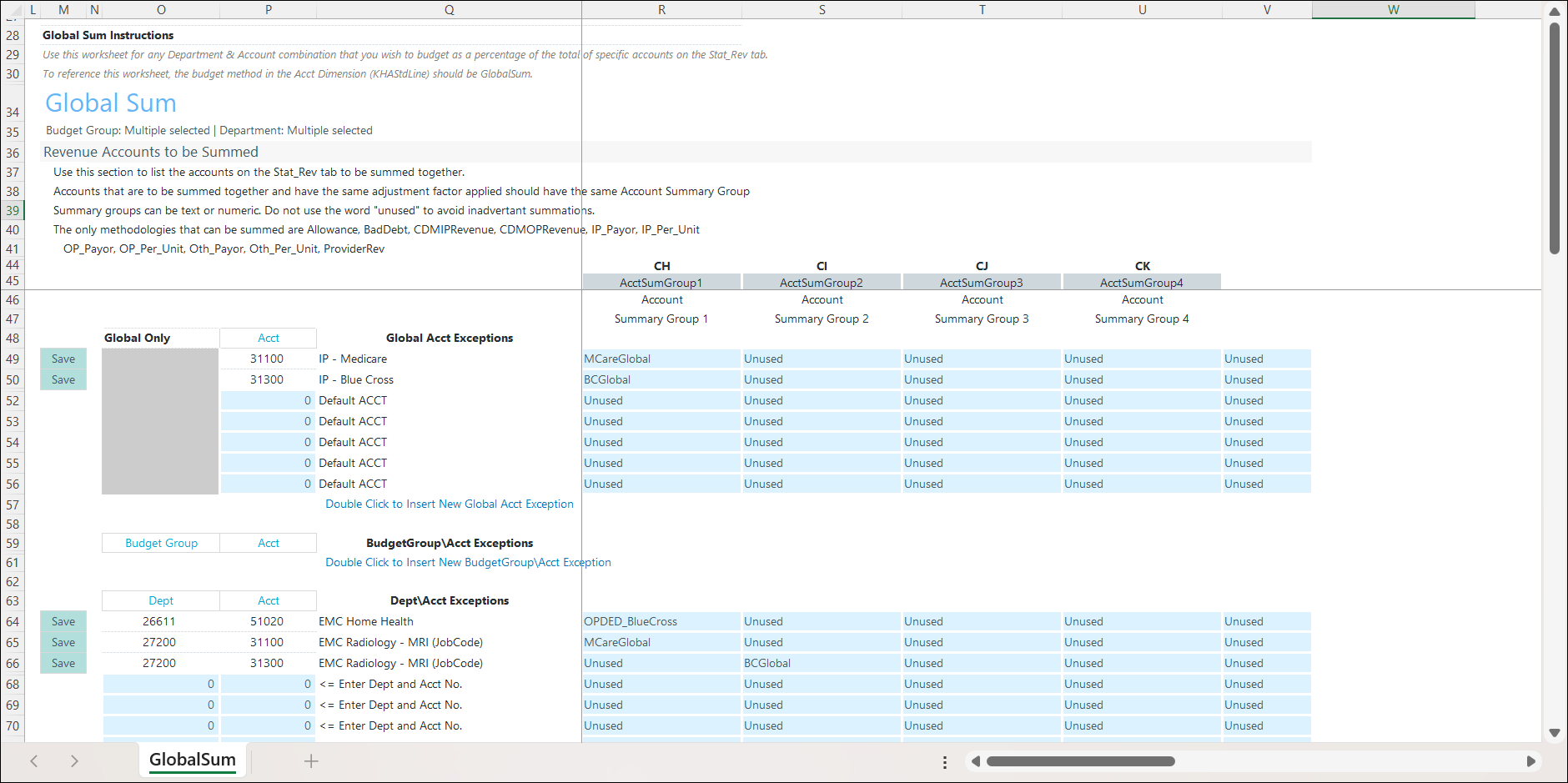Click the previous sheet navigation arrow
Screen dimensions: 1568x783
(x=34, y=760)
